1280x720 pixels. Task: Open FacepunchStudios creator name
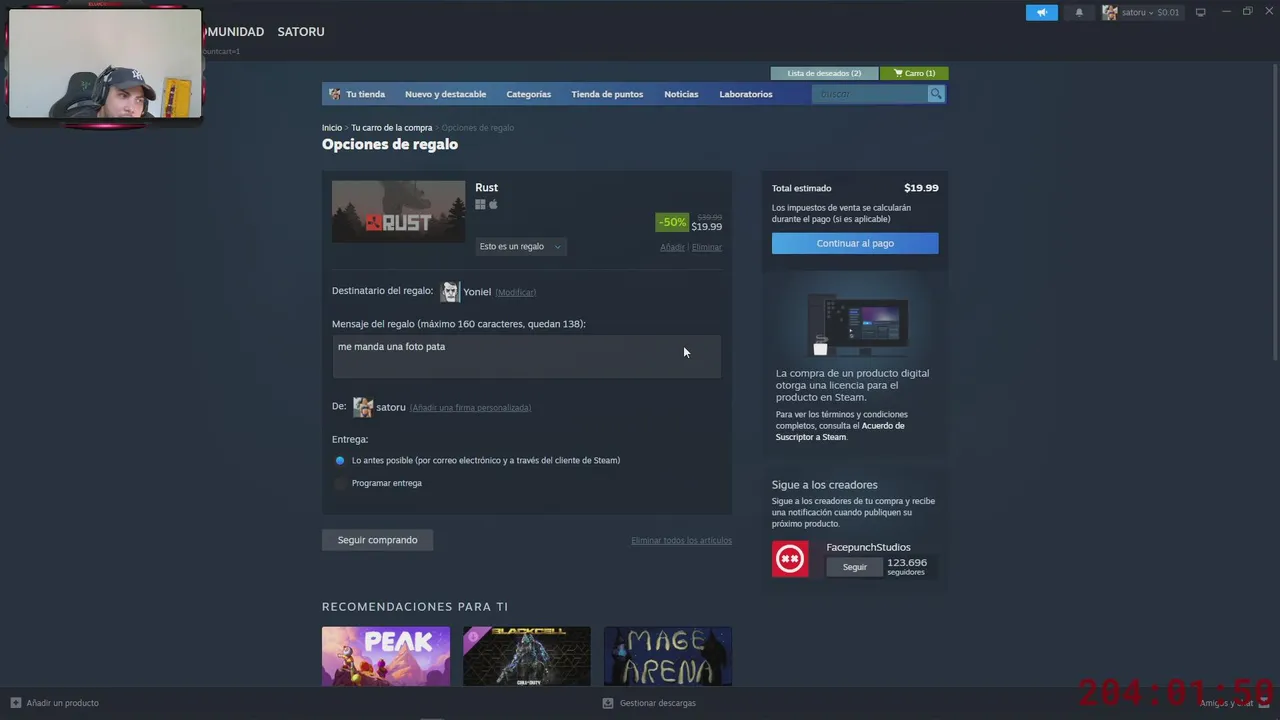[868, 547]
